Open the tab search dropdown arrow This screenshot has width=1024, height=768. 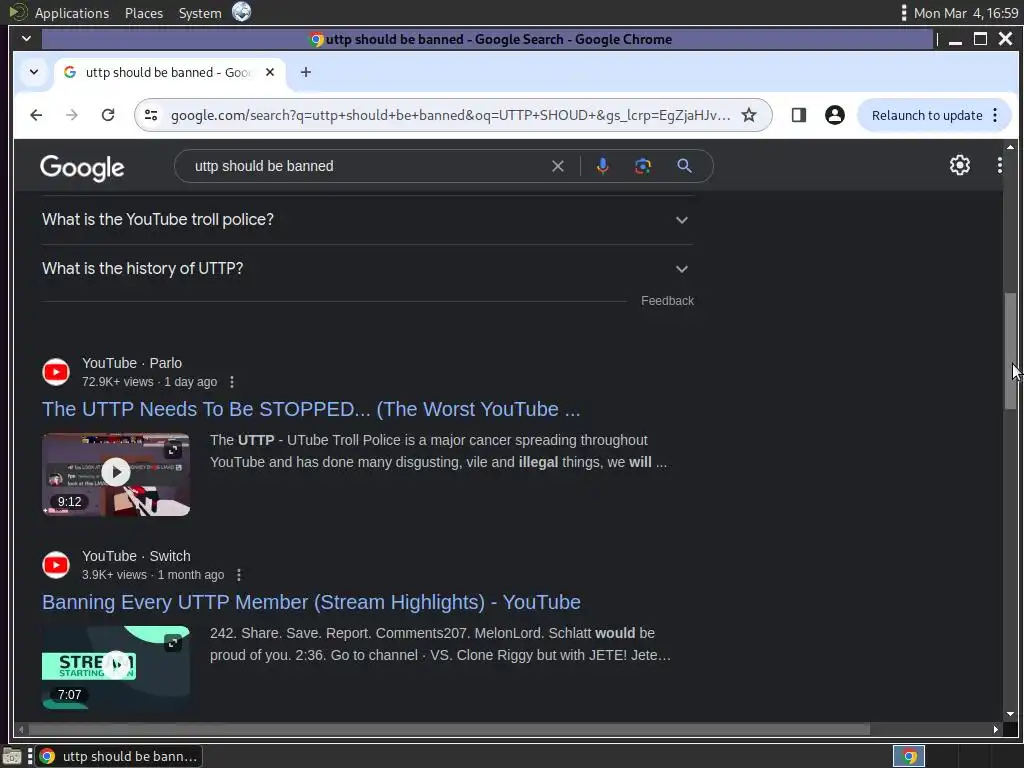(34, 72)
